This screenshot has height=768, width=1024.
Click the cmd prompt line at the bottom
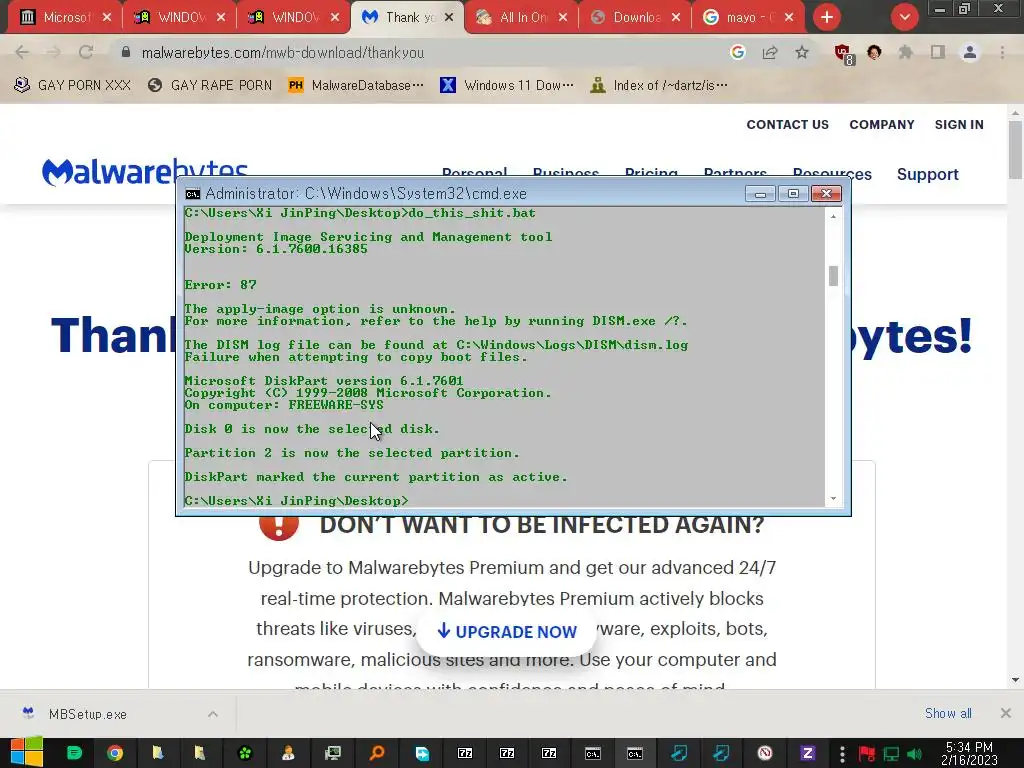pyautogui.click(x=296, y=501)
